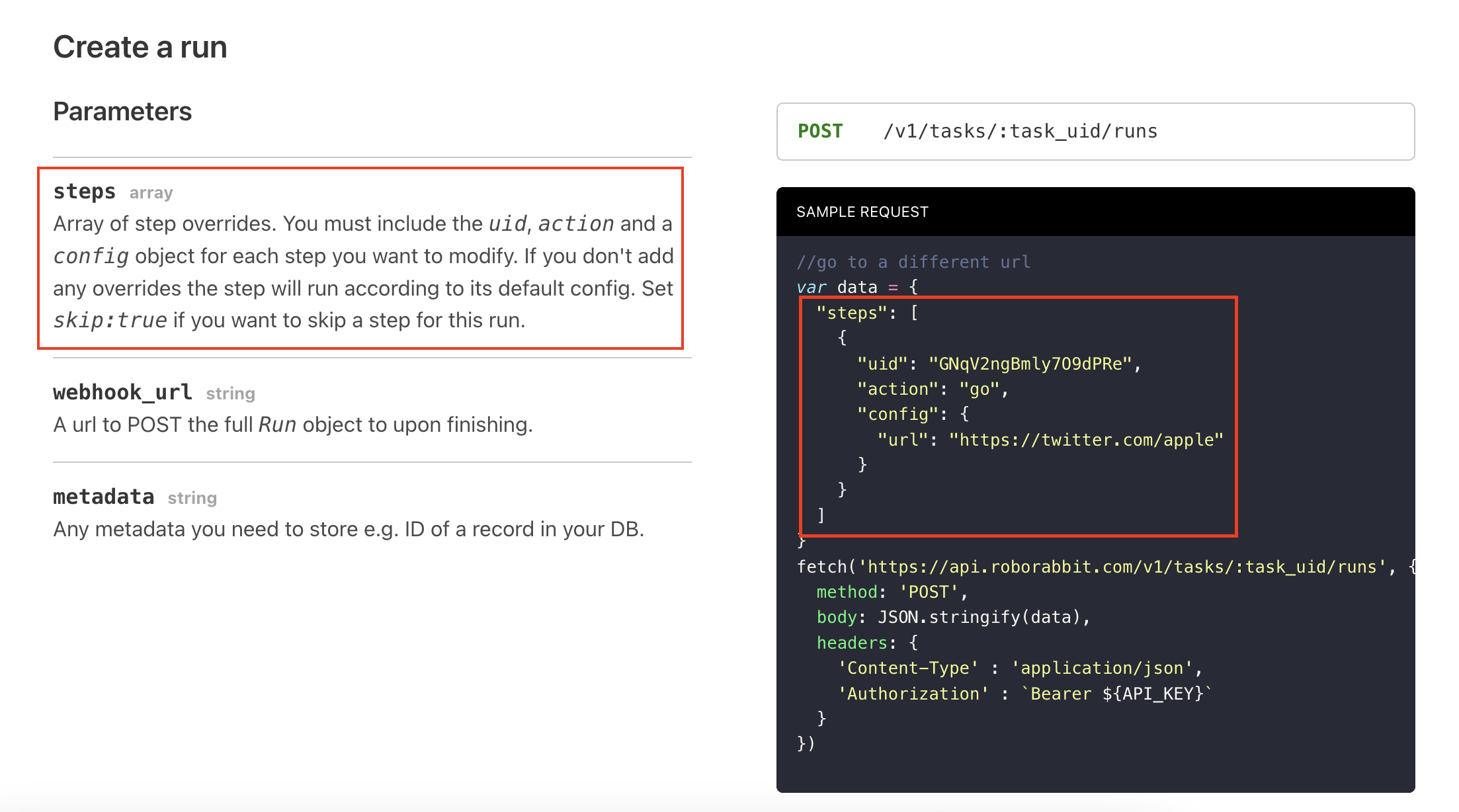Click the Parameters heading

pyautogui.click(x=122, y=111)
